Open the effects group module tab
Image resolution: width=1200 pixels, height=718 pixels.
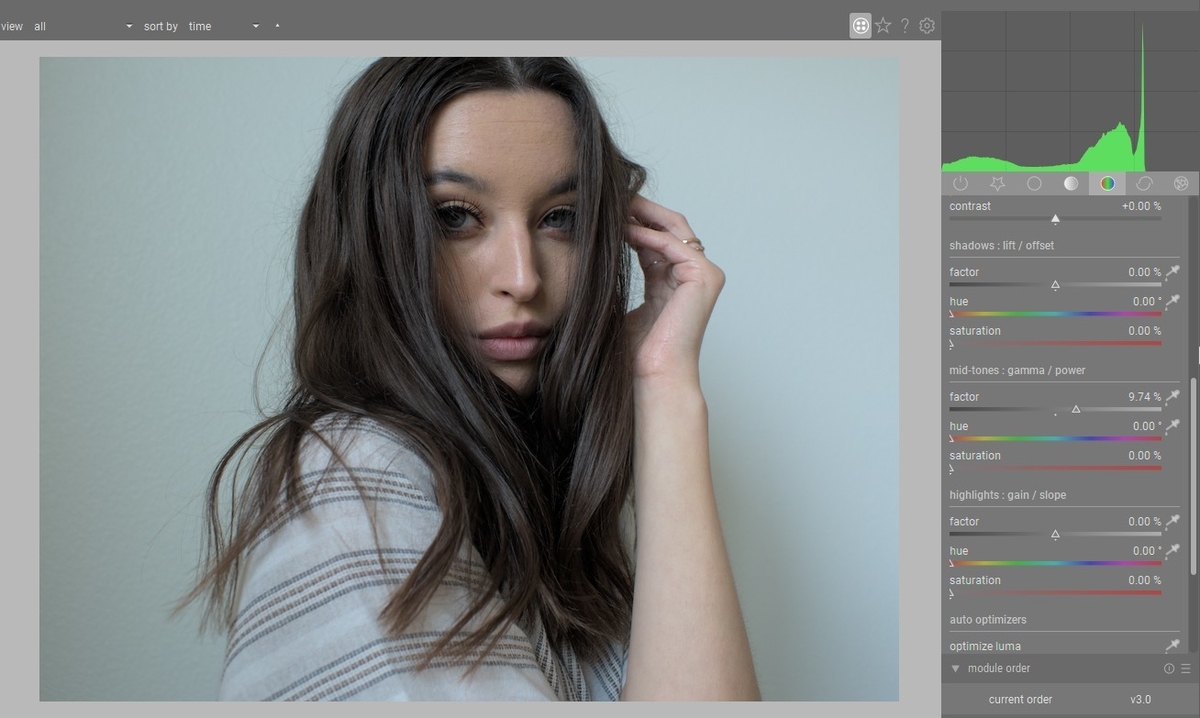point(1181,183)
